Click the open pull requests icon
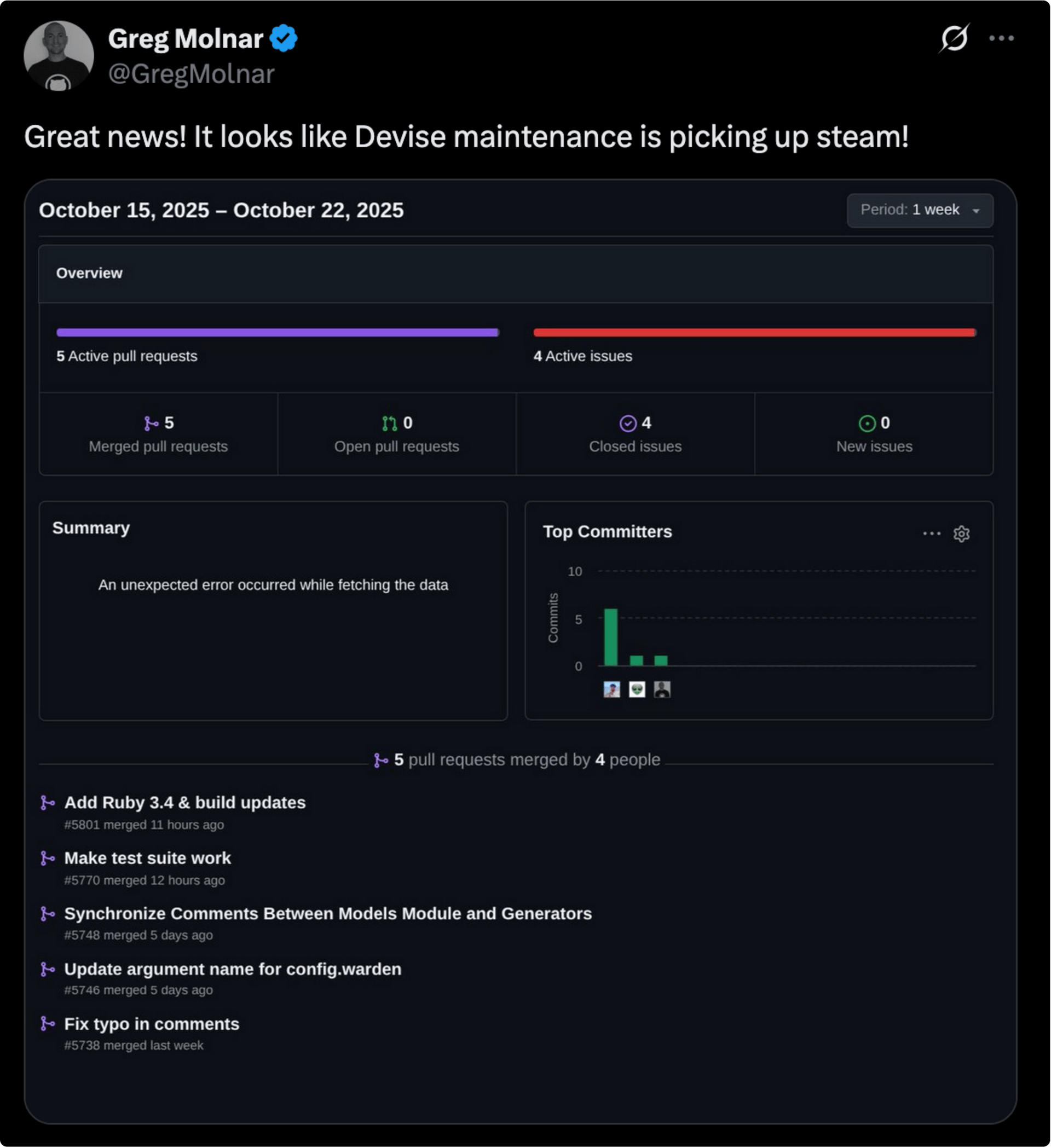Screen dimensions: 1051x1148 390,423
